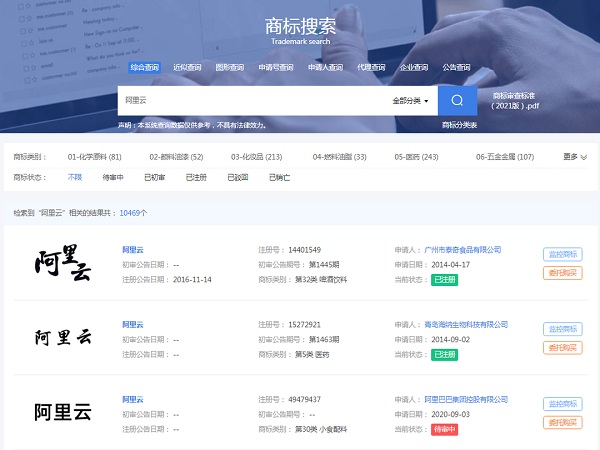Open the 商标分类表 link
The height and width of the screenshot is (450, 600).
point(459,125)
